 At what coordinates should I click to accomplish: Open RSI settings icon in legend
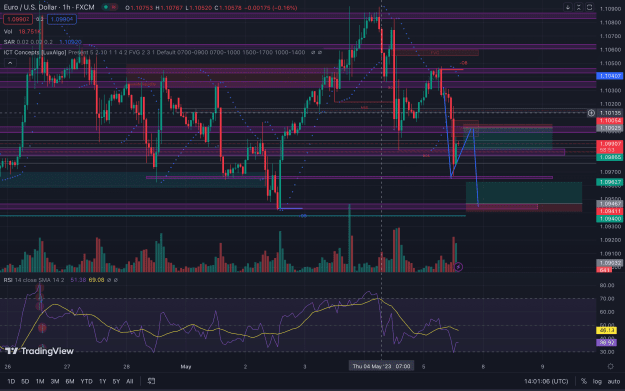pyautogui.click(x=116, y=280)
